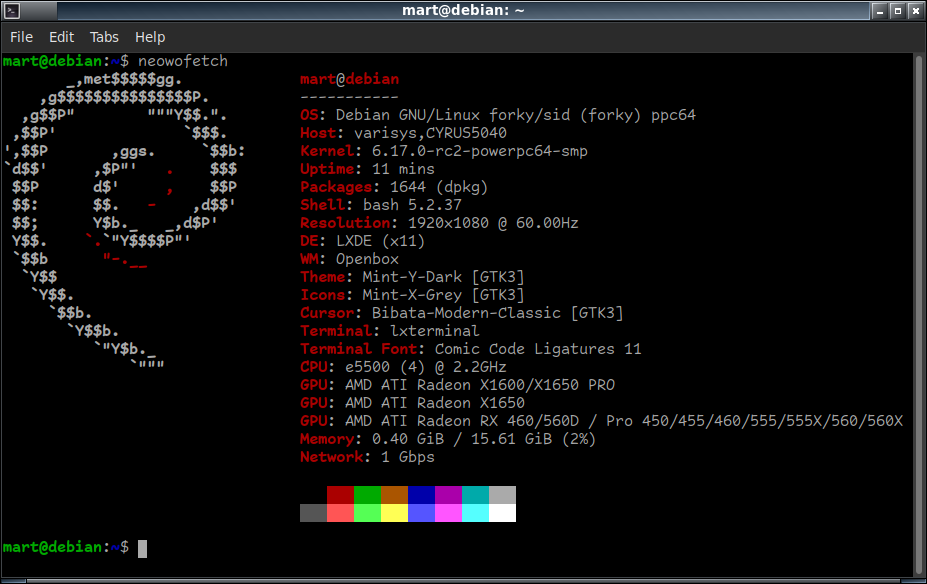927x584 pixels.
Task: Open the terminal window menu icon
Action: coord(11,11)
